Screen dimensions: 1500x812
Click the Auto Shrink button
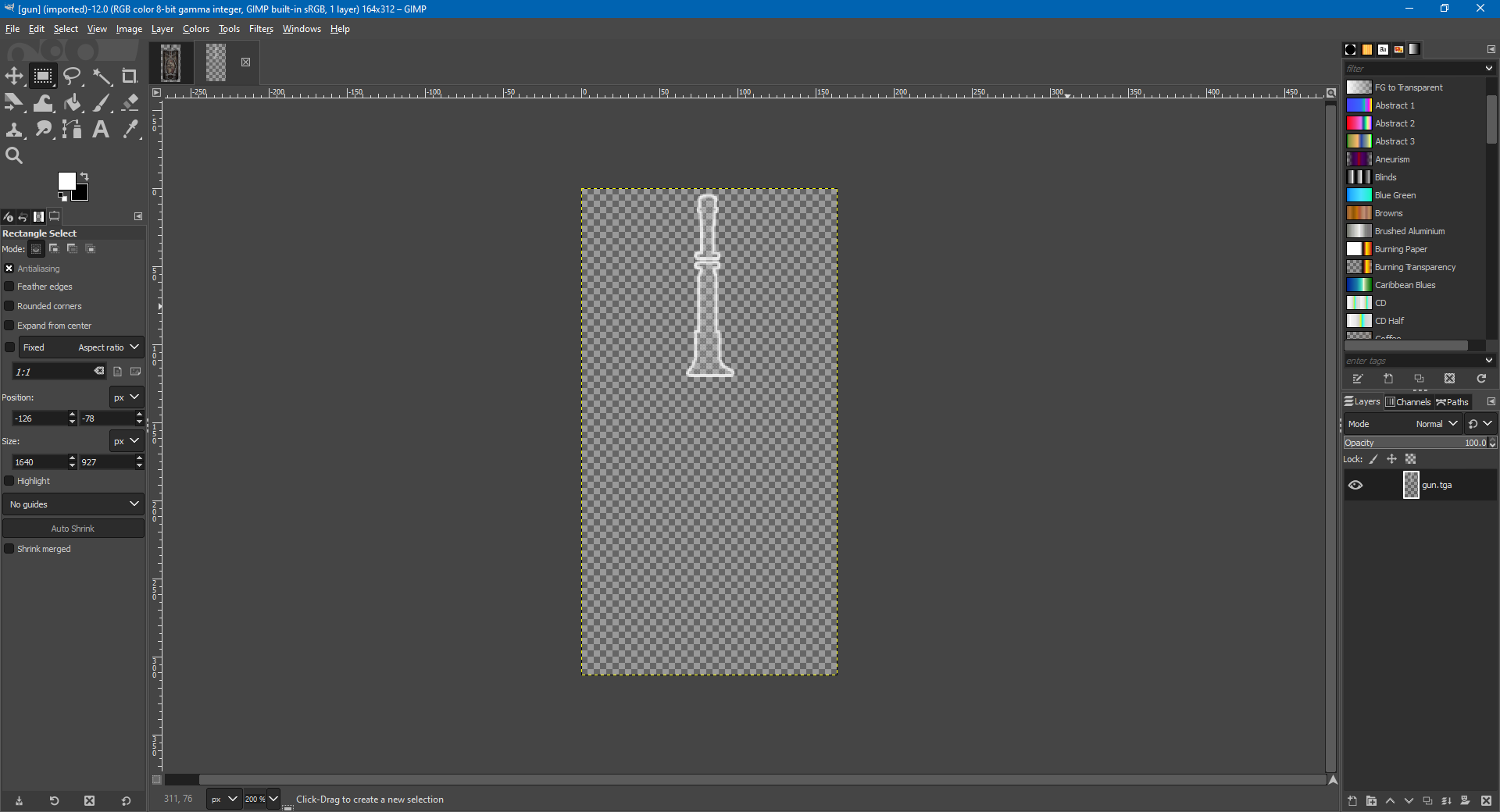(x=73, y=529)
